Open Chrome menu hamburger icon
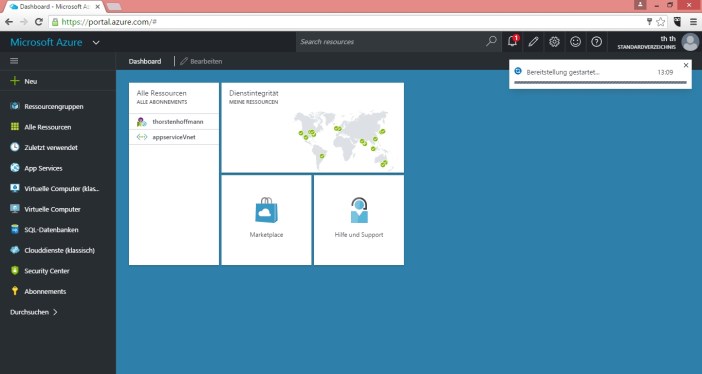 [x=693, y=21]
